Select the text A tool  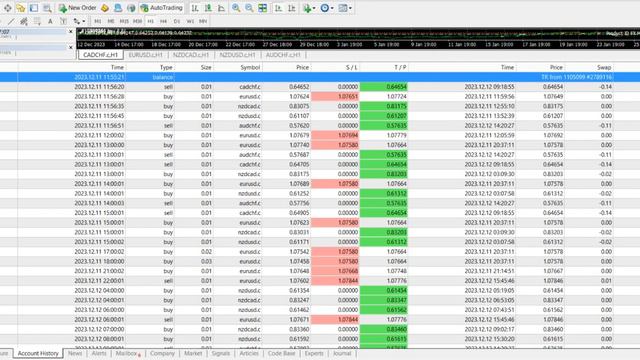pyautogui.click(x=50, y=21)
